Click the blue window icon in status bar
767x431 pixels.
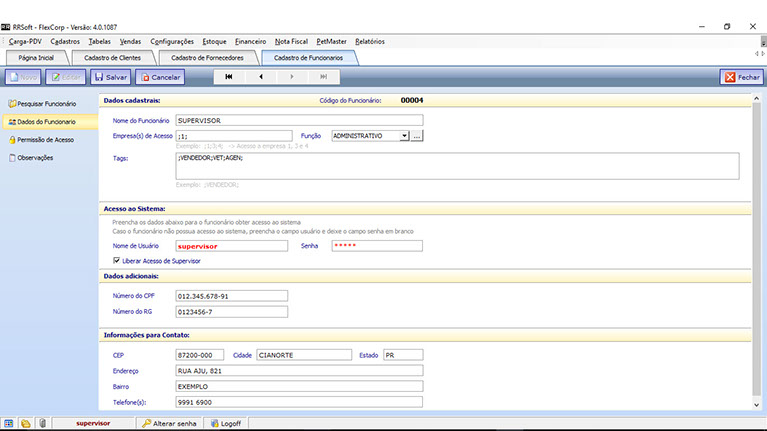click(x=10, y=423)
